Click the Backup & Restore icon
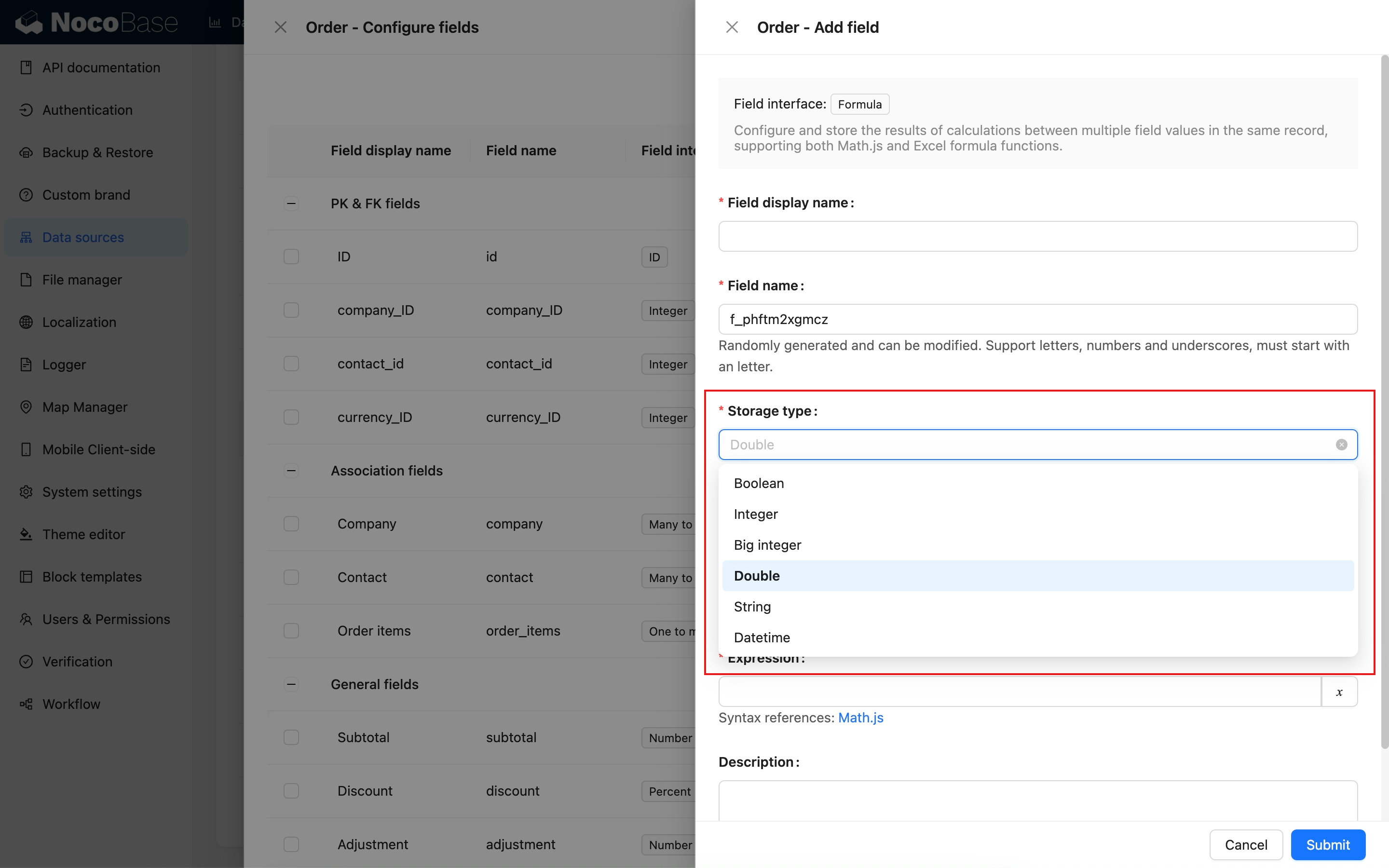 pos(26,152)
